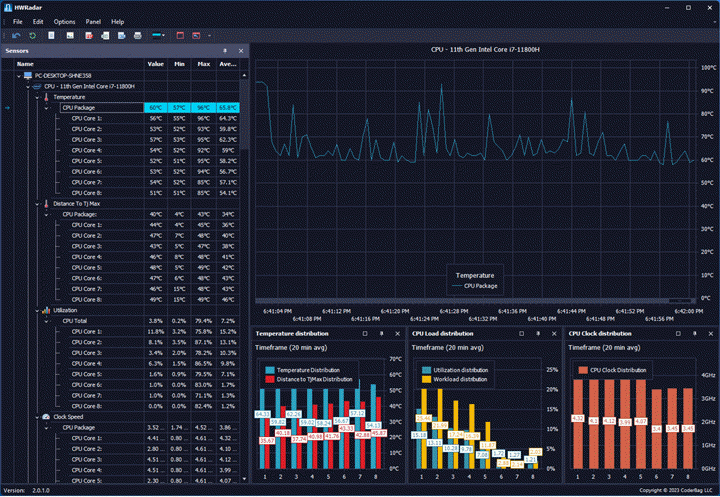Pin the Sensors panel

click(x=225, y=51)
